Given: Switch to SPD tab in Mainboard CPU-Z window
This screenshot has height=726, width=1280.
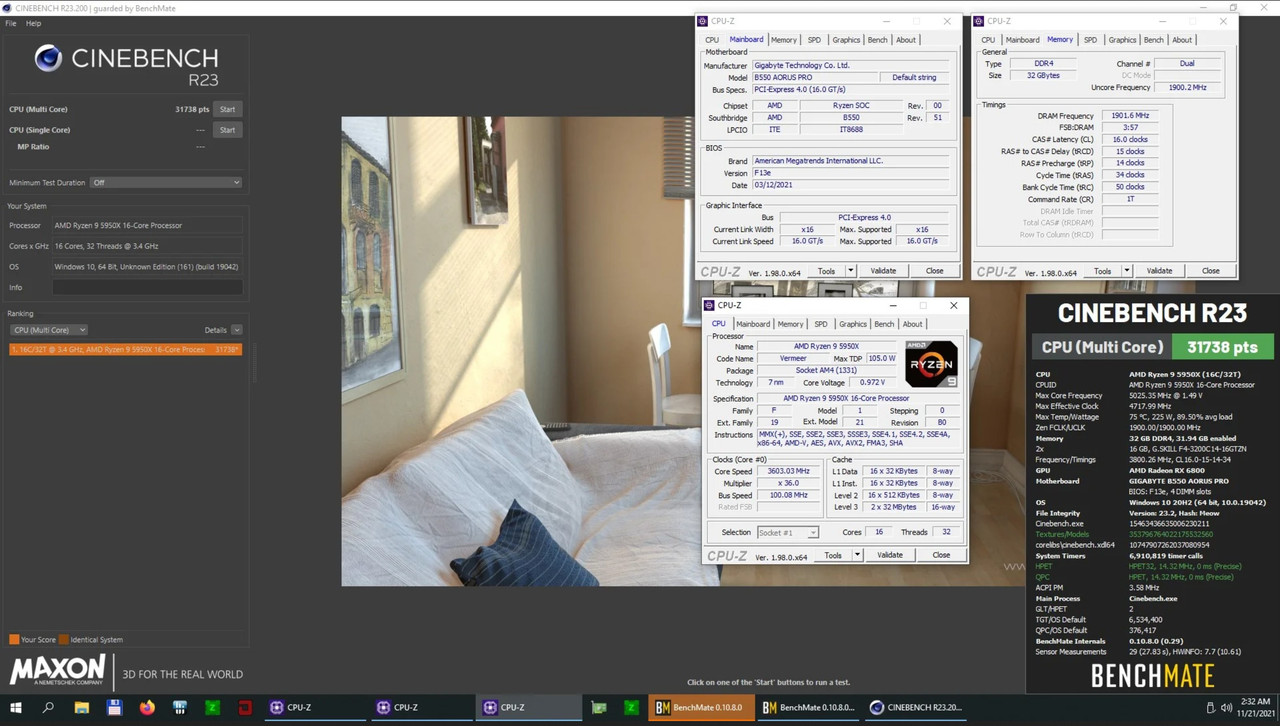Looking at the screenshot, I should pyautogui.click(x=814, y=40).
